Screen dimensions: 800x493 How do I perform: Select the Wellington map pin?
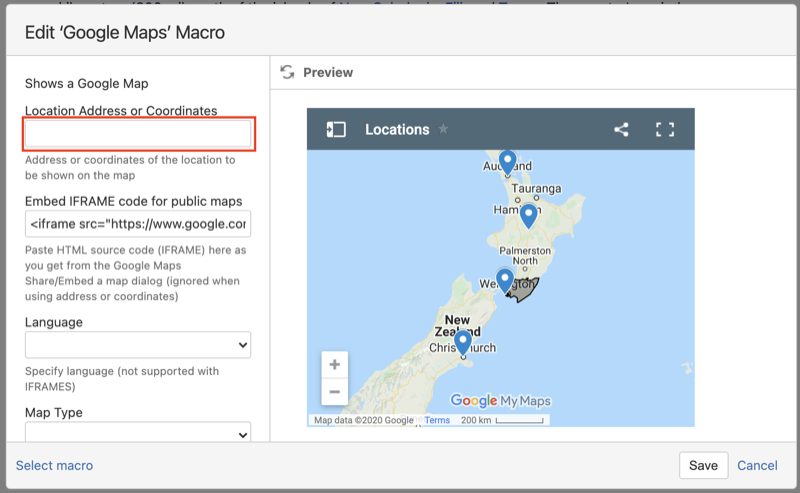tap(505, 281)
